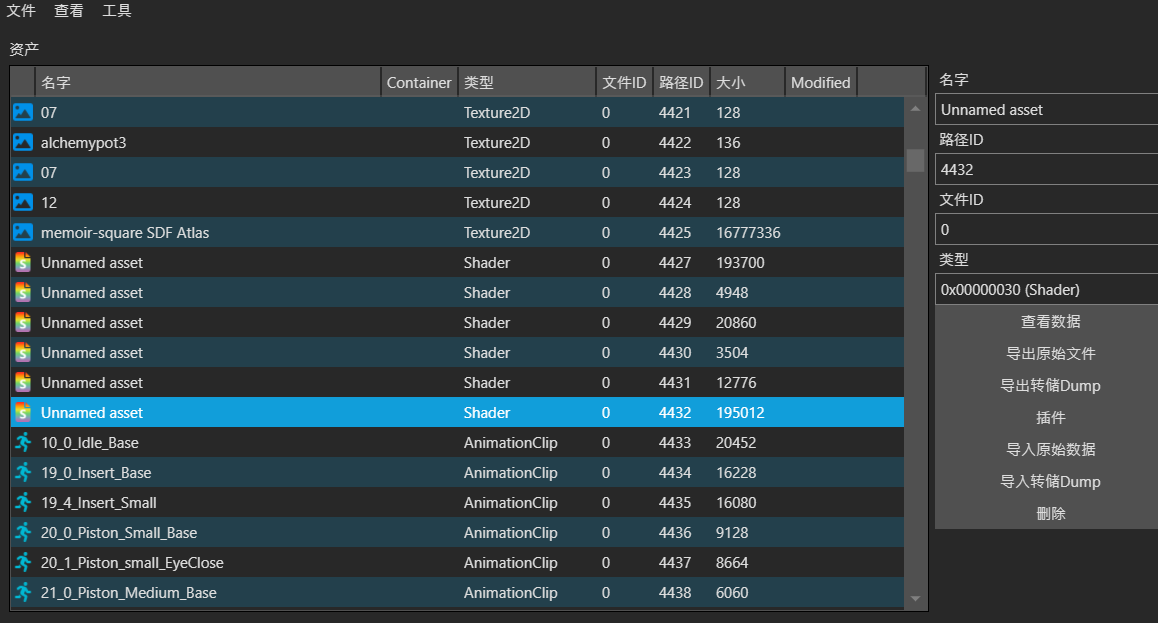The width and height of the screenshot is (1158, 623).
Task: Click the 导出原始文件 button
Action: (x=1050, y=354)
